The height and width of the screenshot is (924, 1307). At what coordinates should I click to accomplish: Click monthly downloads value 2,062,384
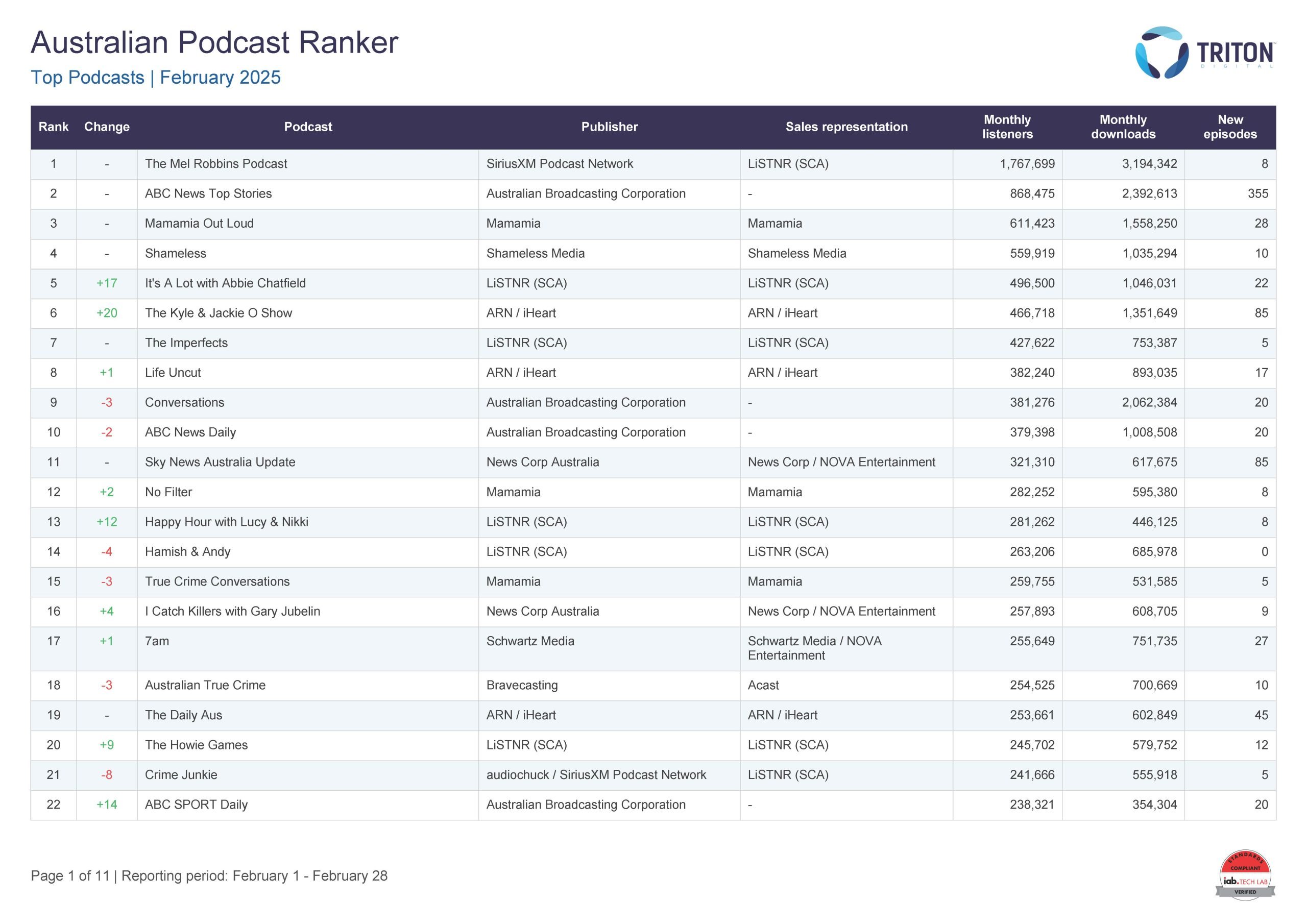[x=1149, y=402]
